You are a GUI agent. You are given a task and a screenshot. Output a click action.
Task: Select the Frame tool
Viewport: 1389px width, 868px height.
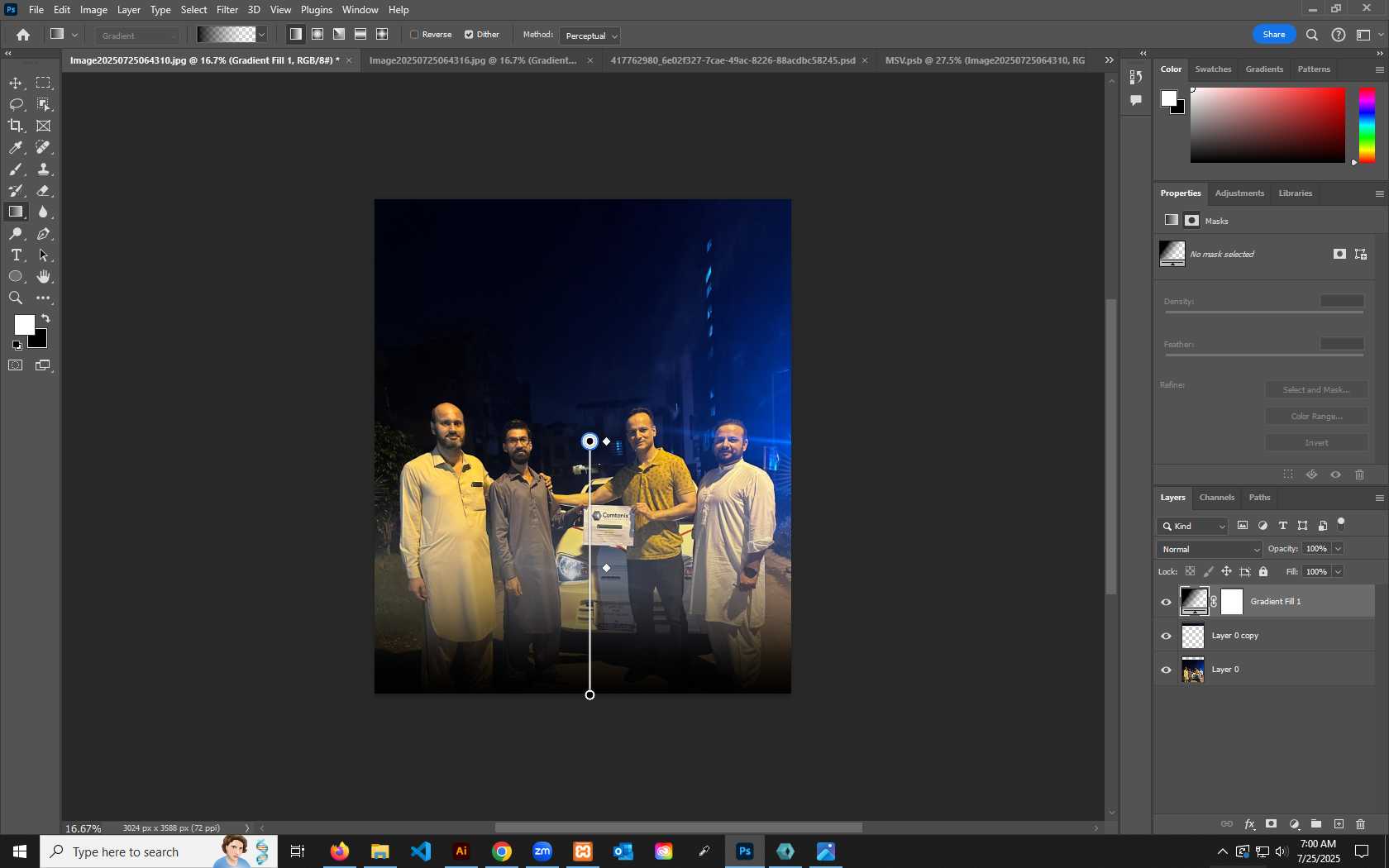tap(44, 126)
